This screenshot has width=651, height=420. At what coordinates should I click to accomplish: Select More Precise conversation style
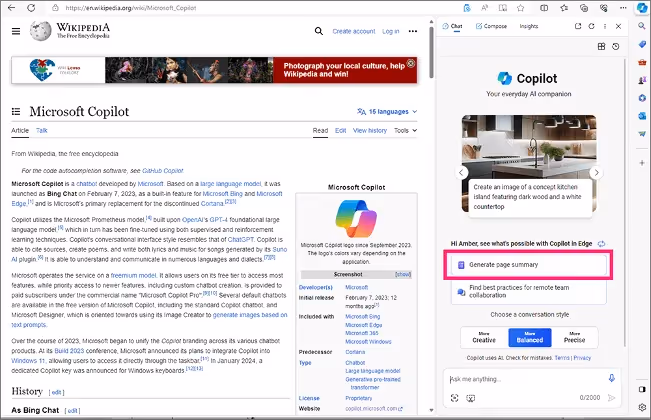pyautogui.click(x=575, y=337)
